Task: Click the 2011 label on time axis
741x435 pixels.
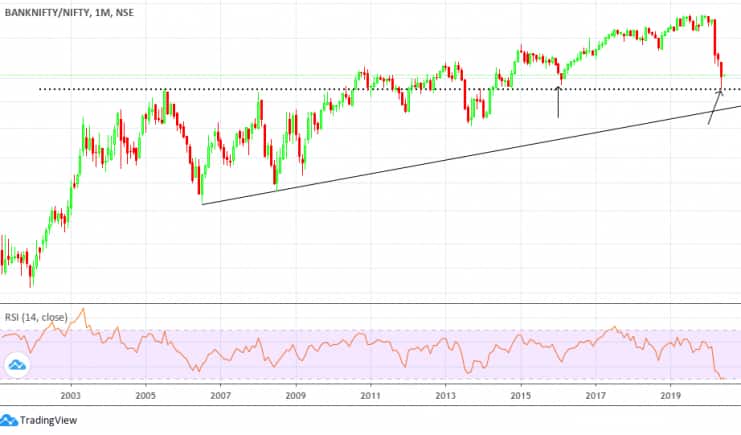Action: click(370, 396)
